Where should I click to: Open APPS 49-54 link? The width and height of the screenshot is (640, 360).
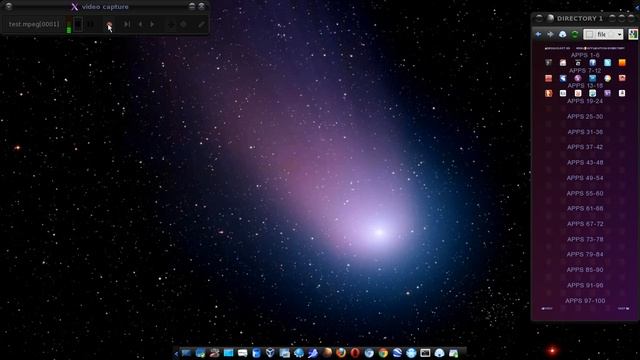click(585, 178)
